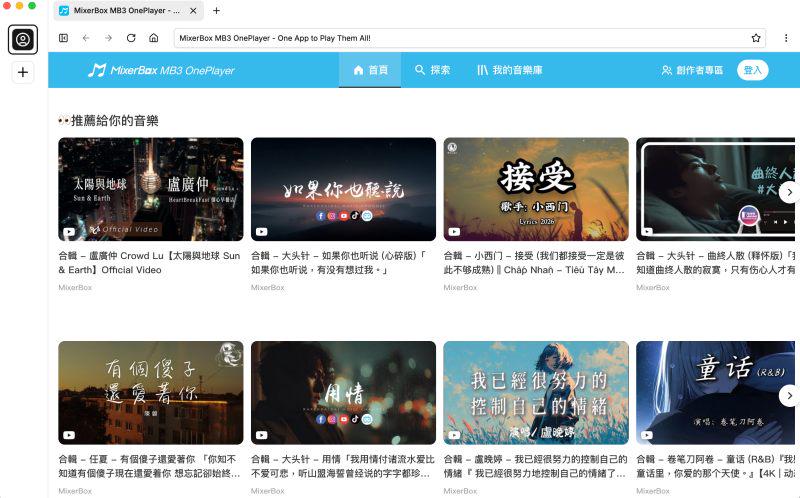Screen dimensions: 800x498
Task: Open the 我已經很努力的控制自己的情緒 thumbnail
Action: click(536, 393)
